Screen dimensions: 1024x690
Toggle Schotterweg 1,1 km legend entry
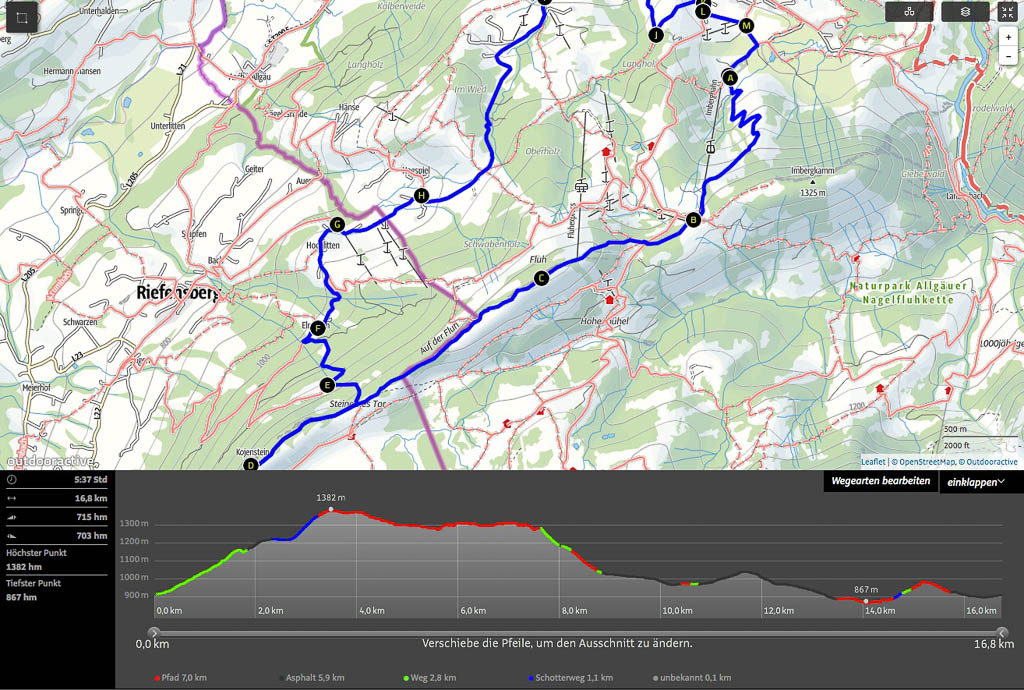[565, 678]
